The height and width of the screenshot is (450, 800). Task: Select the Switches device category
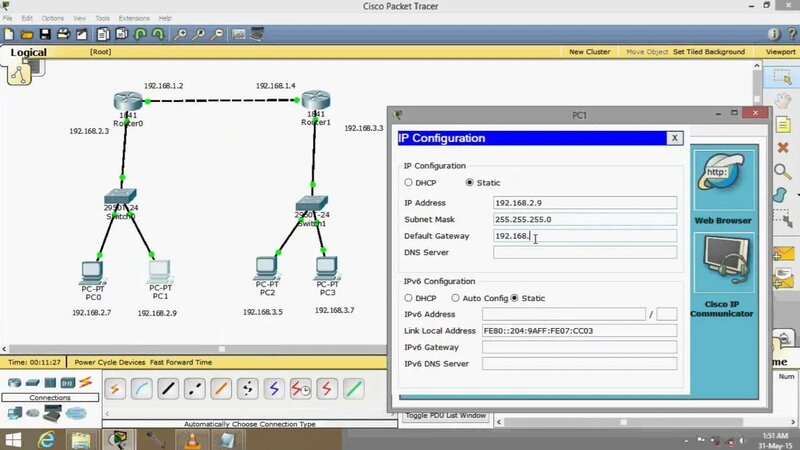point(32,382)
